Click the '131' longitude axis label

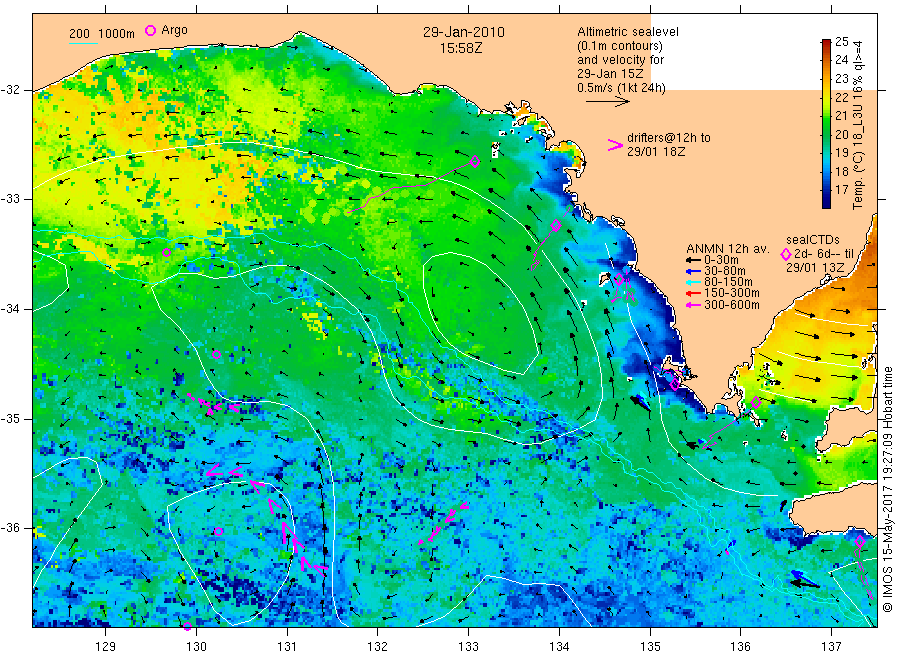pyautogui.click(x=287, y=647)
